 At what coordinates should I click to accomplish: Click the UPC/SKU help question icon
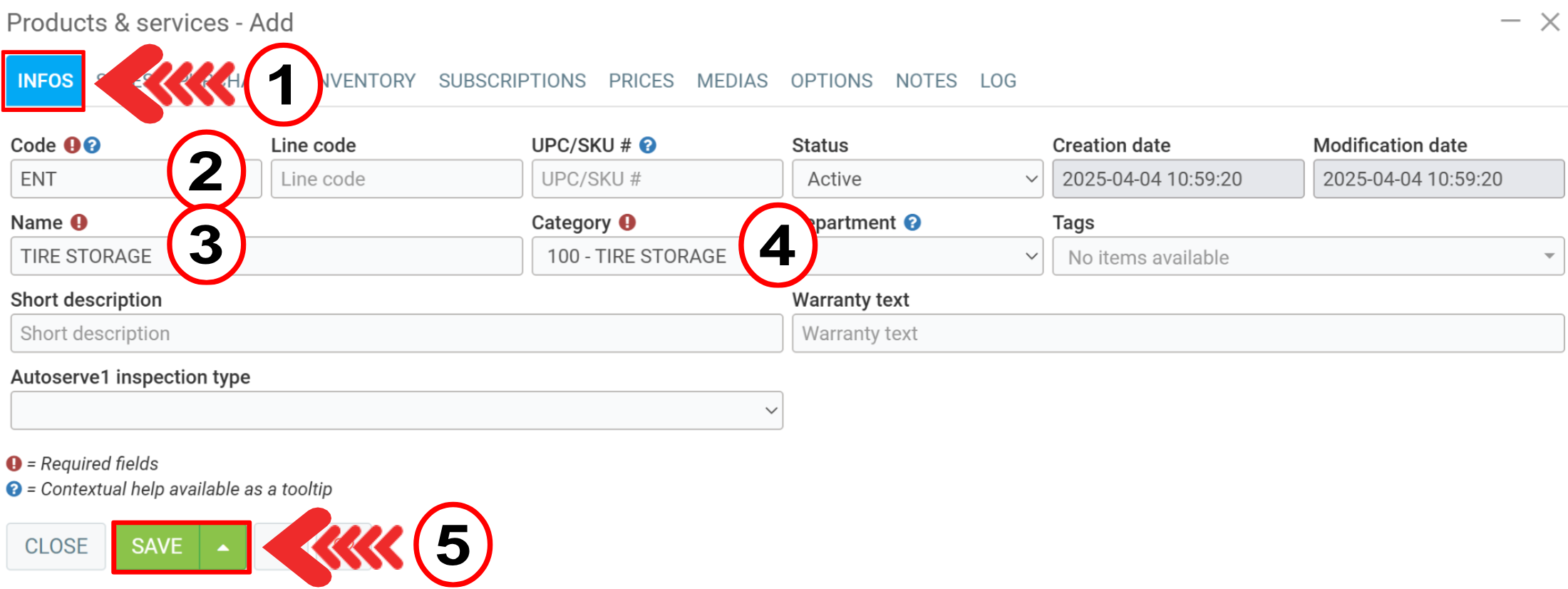coord(647,145)
